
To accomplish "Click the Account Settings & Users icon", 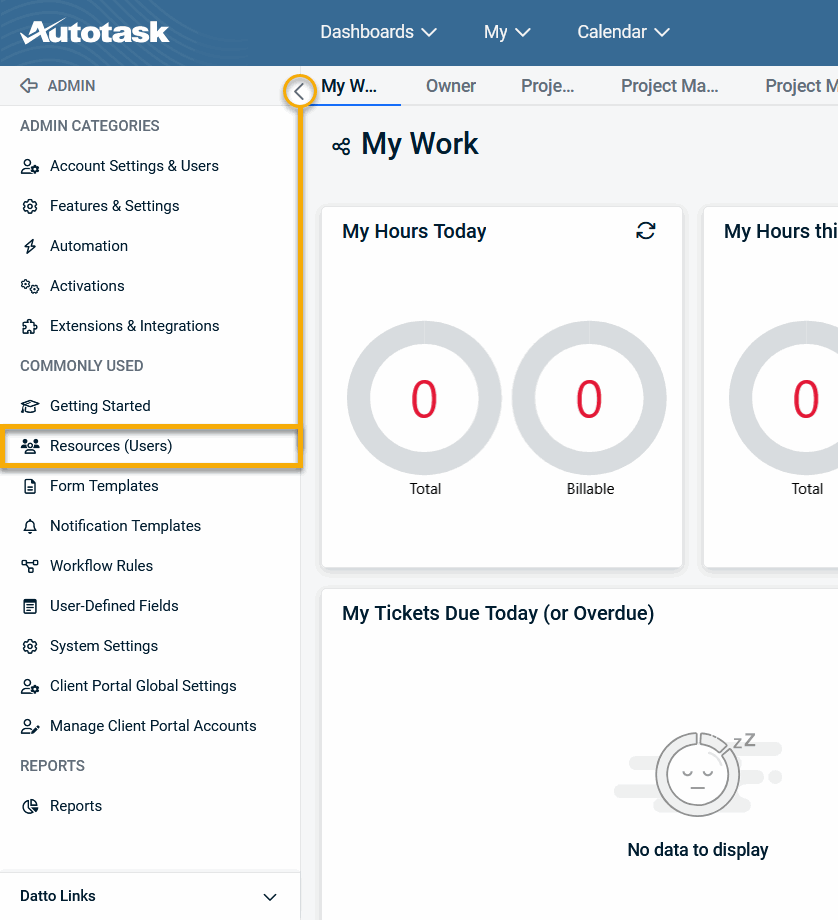I will coord(30,167).
